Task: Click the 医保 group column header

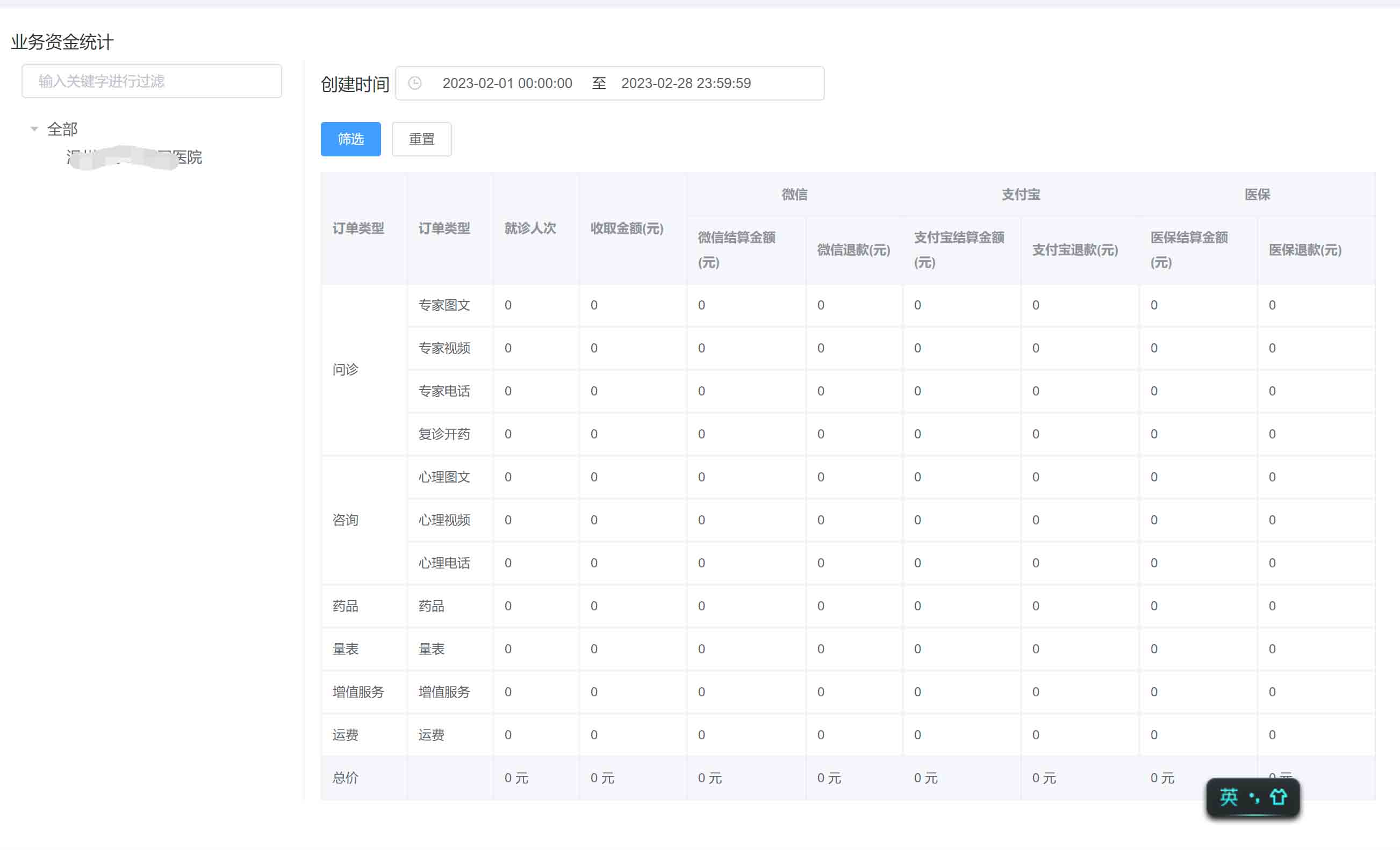Action: pos(1257,195)
